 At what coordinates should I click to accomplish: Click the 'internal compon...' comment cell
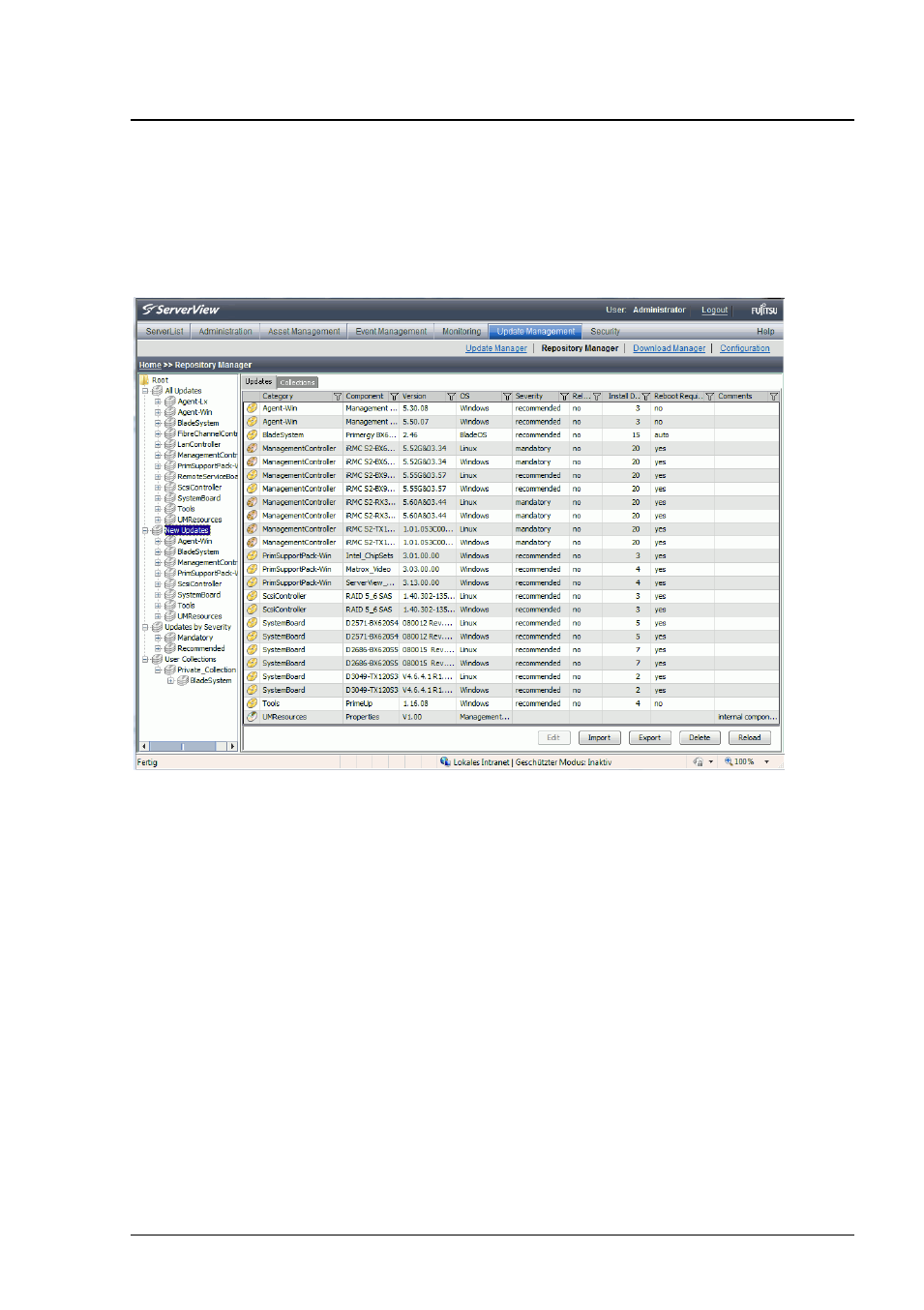[x=746, y=717]
